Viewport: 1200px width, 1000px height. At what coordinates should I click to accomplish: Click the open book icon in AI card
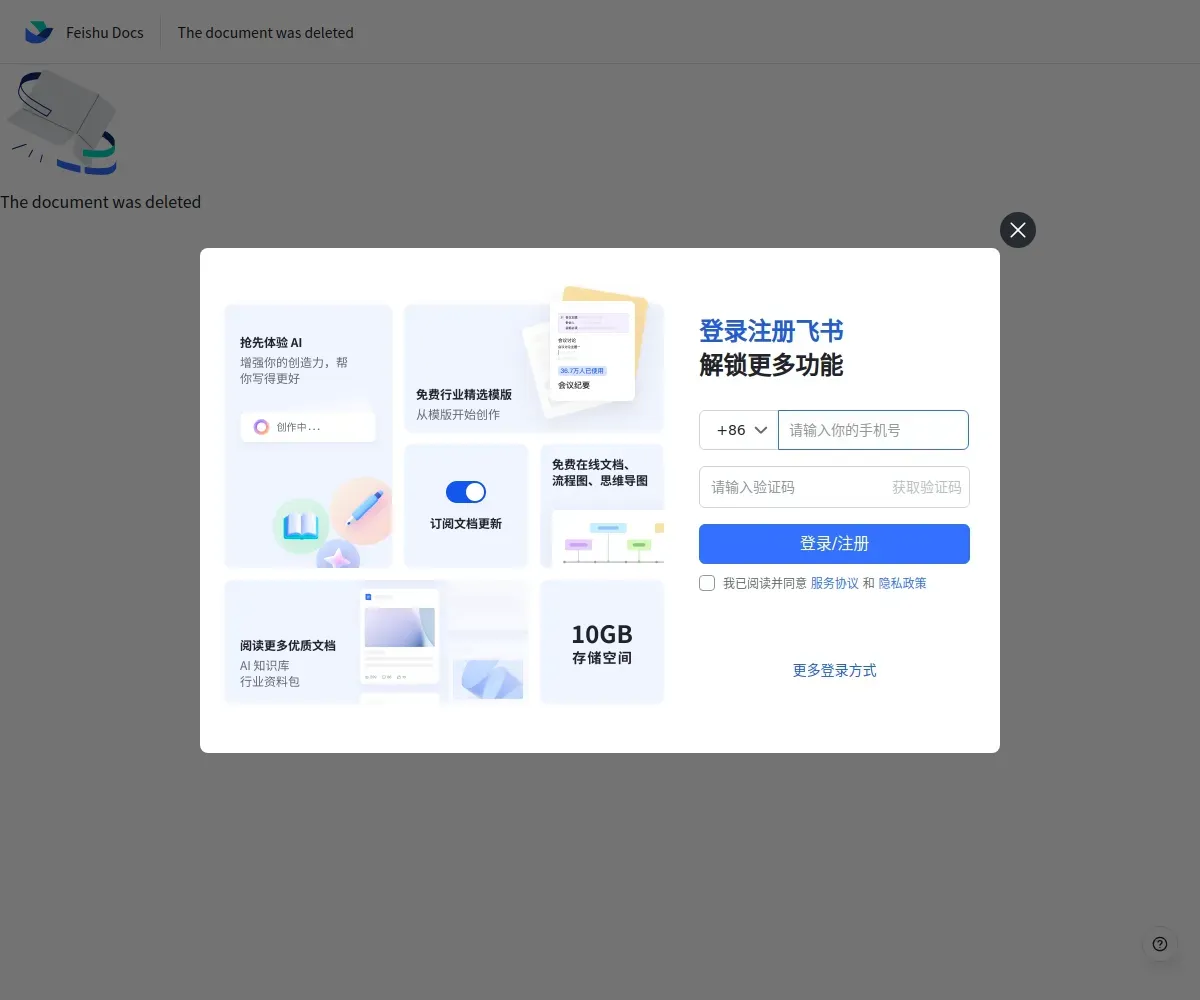(300, 526)
